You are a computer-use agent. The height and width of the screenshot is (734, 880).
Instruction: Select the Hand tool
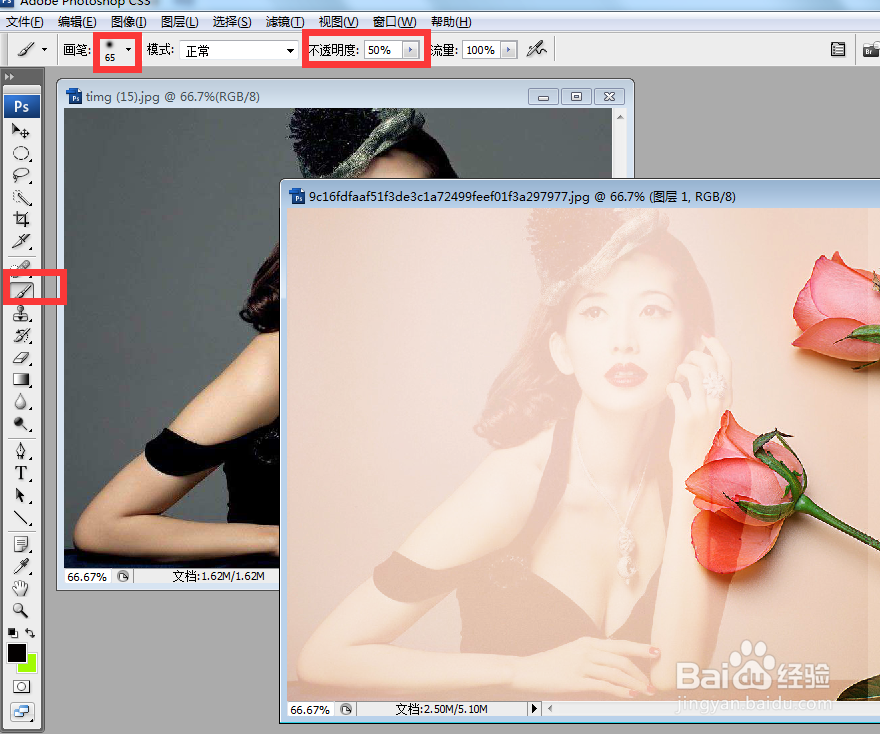21,588
